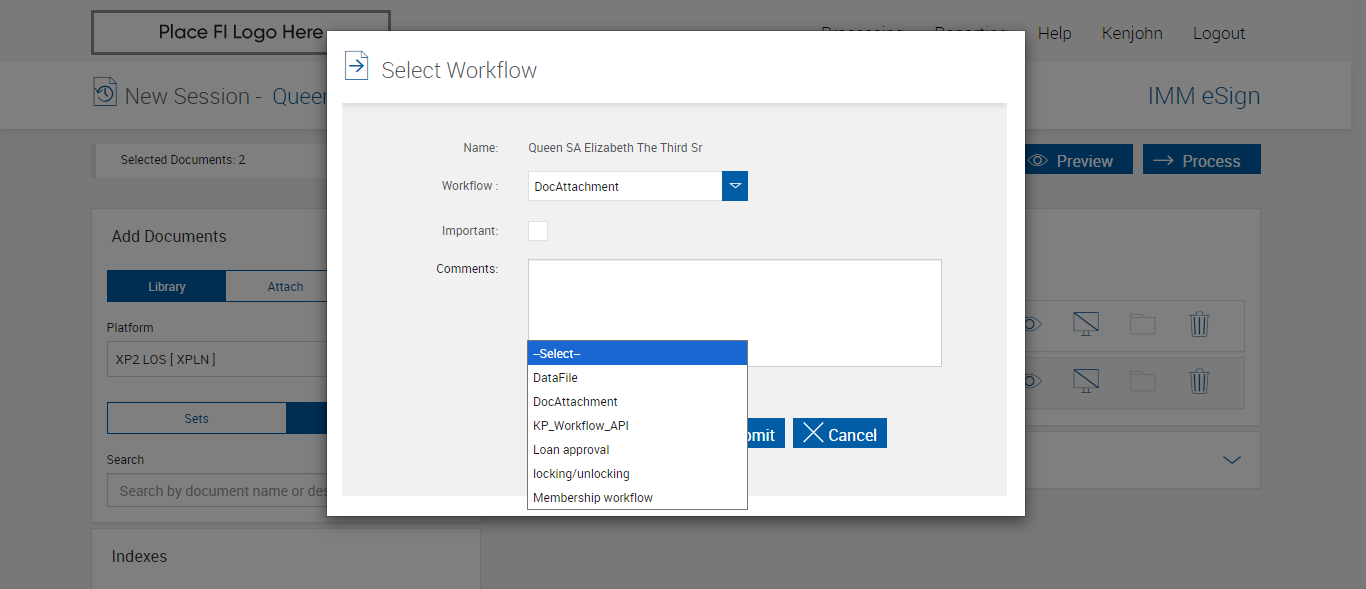Delete the first selected document with trash icon
This screenshot has width=1366, height=589.
[1199, 324]
